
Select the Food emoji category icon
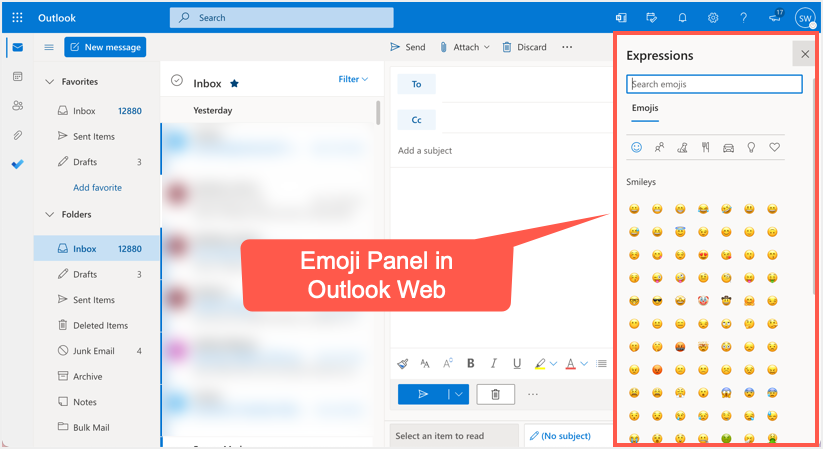click(705, 148)
